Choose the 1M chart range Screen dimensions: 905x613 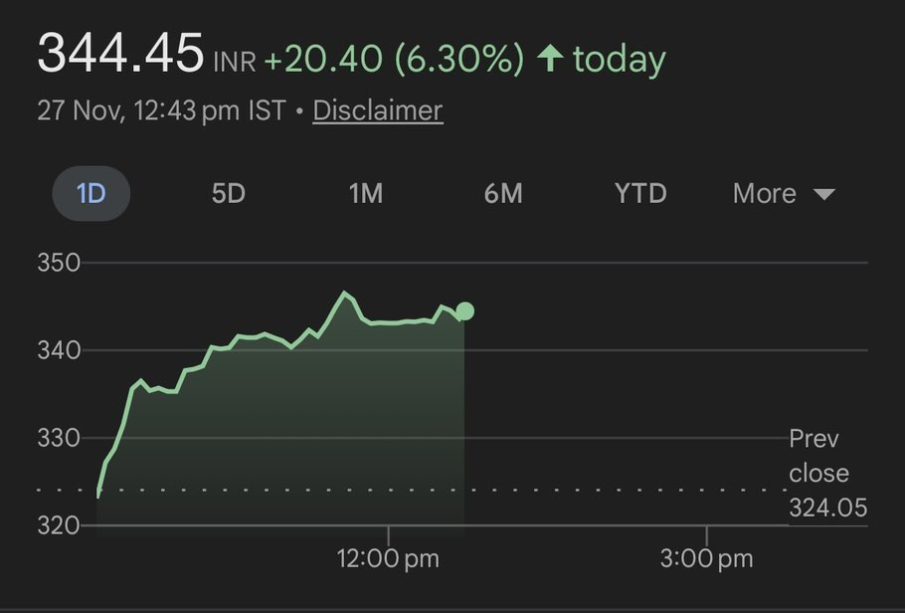click(x=365, y=193)
